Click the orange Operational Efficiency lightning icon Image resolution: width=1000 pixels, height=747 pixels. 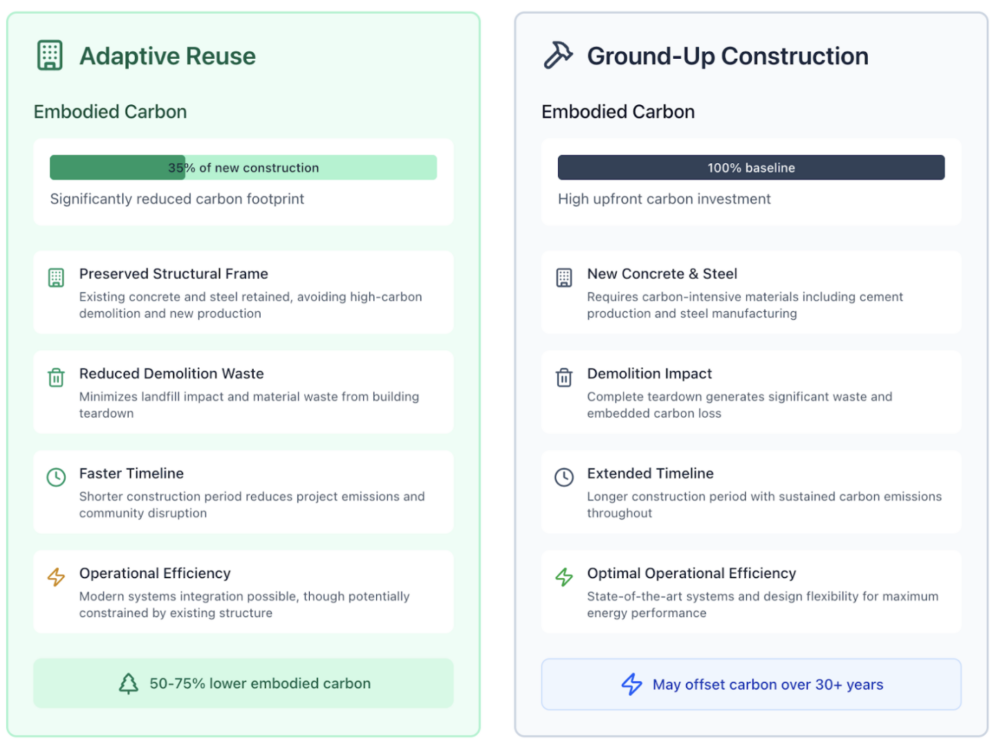pos(56,577)
